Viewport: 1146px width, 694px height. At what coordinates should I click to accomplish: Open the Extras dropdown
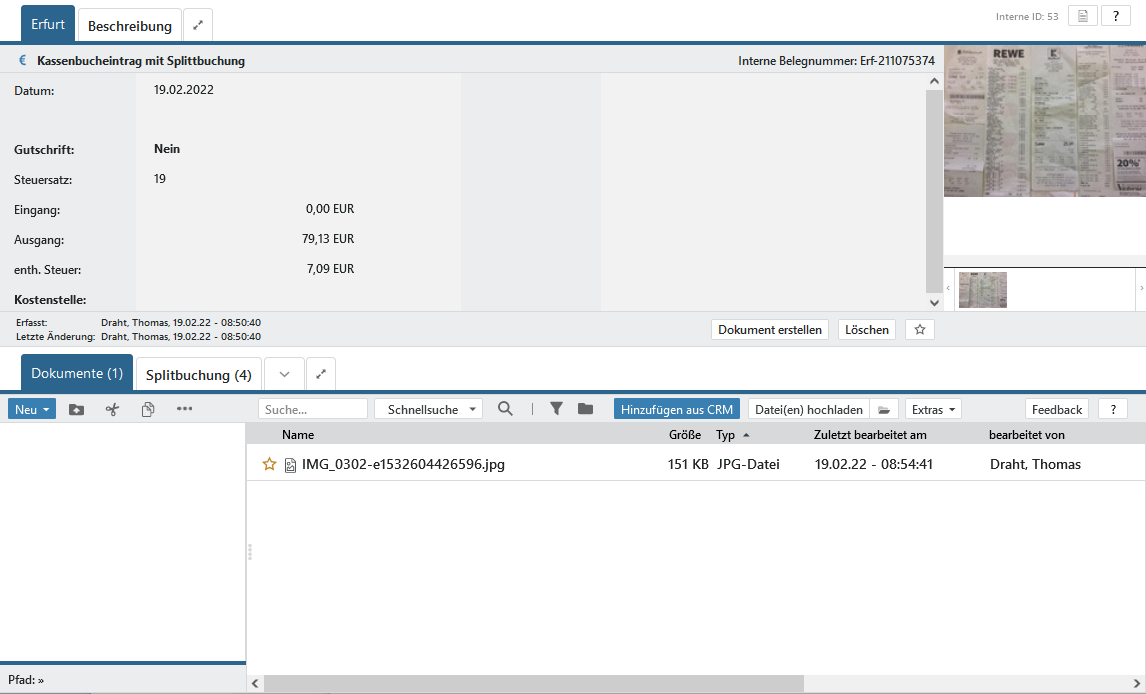933,409
